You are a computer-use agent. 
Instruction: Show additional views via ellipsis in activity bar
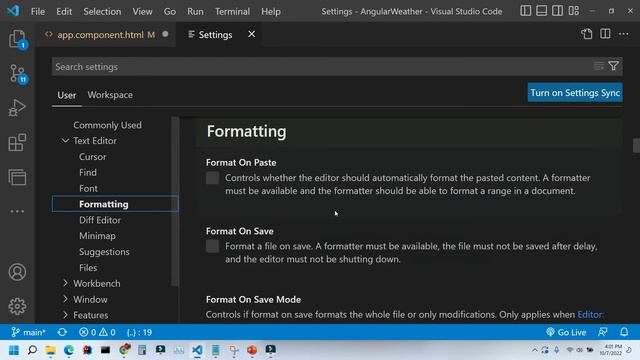pos(17,211)
